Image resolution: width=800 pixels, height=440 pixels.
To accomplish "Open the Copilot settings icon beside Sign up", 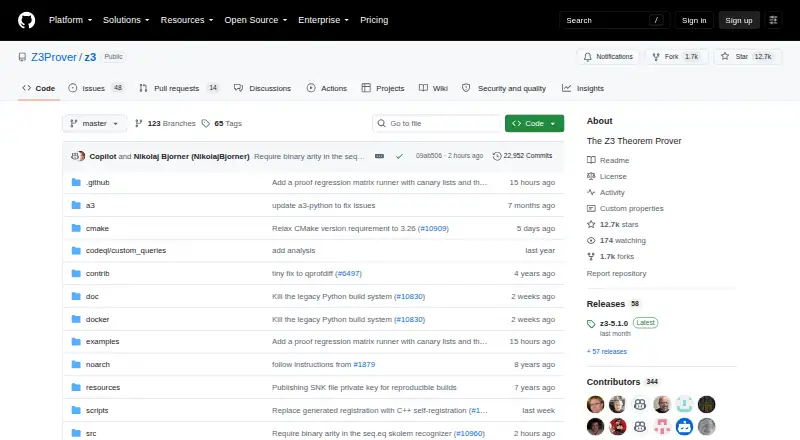I will click(773, 20).
